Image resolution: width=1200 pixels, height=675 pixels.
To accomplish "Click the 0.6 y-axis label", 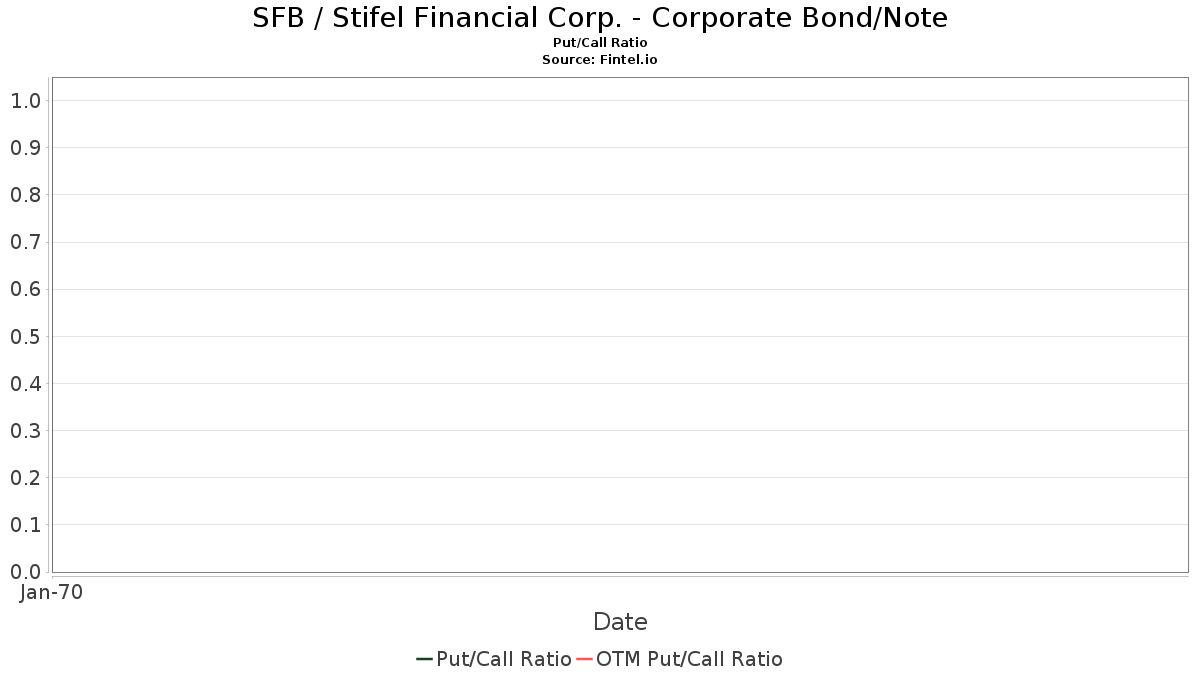I will (x=26, y=289).
